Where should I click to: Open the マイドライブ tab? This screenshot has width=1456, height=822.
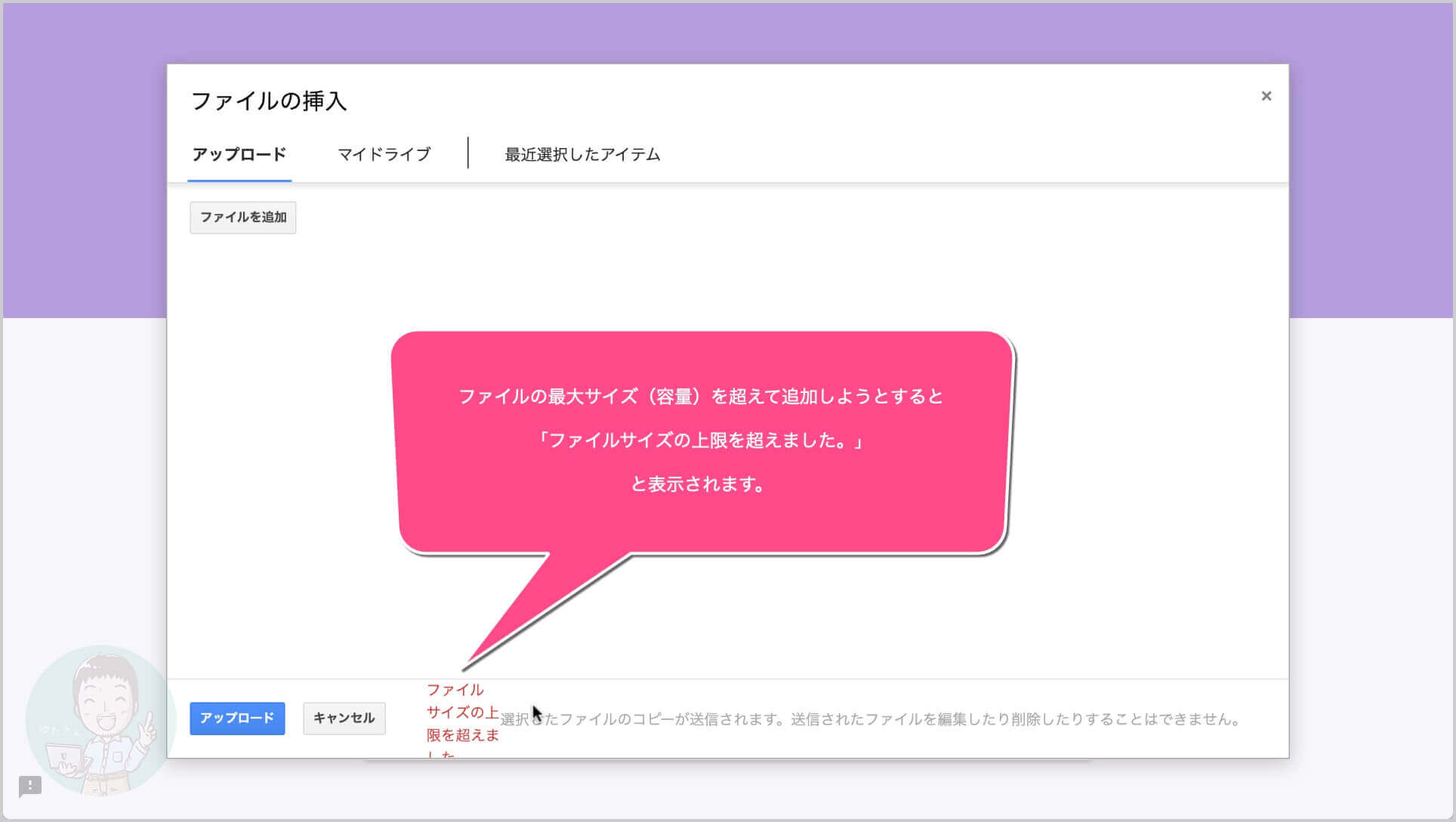tap(384, 155)
